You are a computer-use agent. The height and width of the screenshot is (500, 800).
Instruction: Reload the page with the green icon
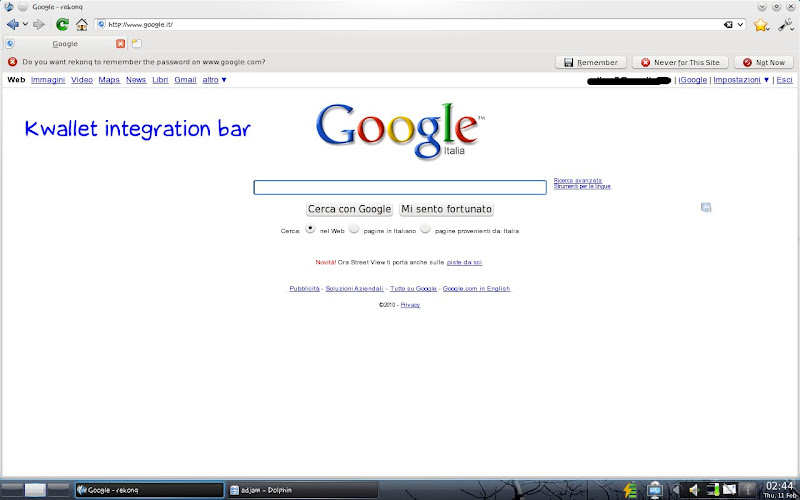[x=62, y=24]
